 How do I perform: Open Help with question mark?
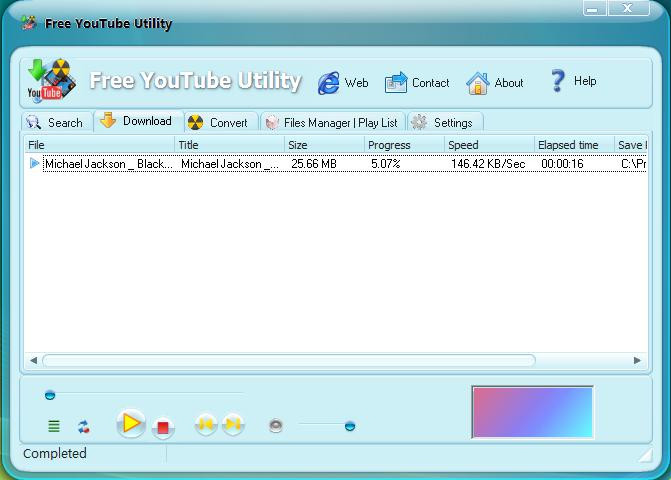[573, 81]
